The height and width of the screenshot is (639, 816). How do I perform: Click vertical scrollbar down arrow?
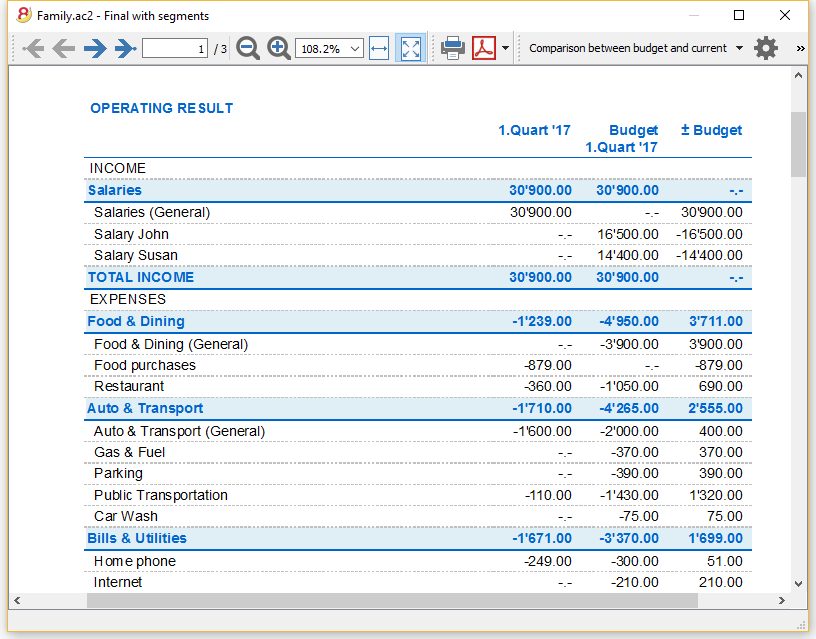point(798,584)
